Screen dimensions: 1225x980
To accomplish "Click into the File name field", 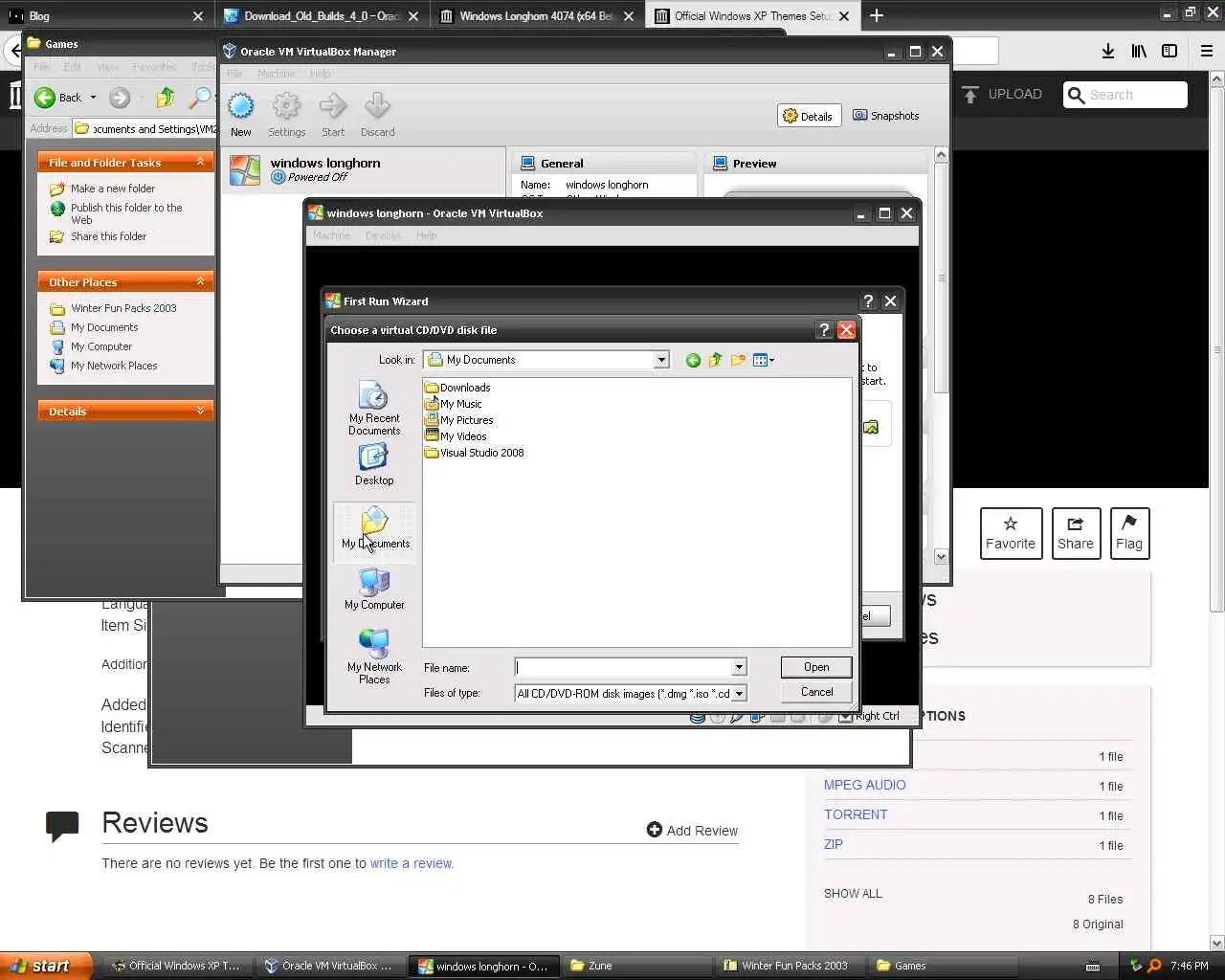I will (x=623, y=667).
